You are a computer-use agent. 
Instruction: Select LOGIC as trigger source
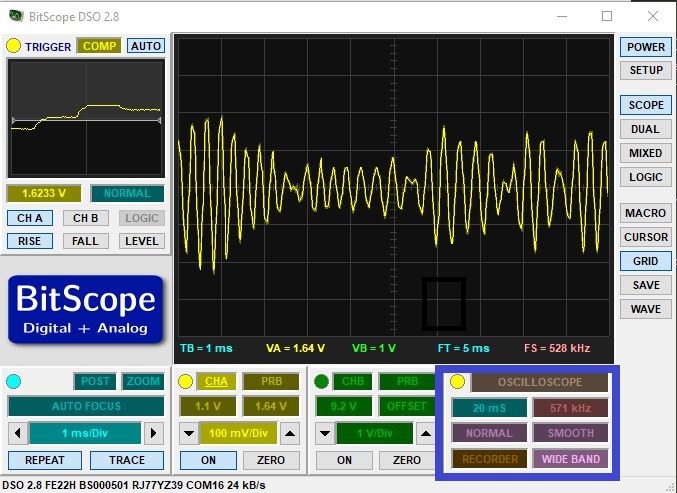point(142,218)
